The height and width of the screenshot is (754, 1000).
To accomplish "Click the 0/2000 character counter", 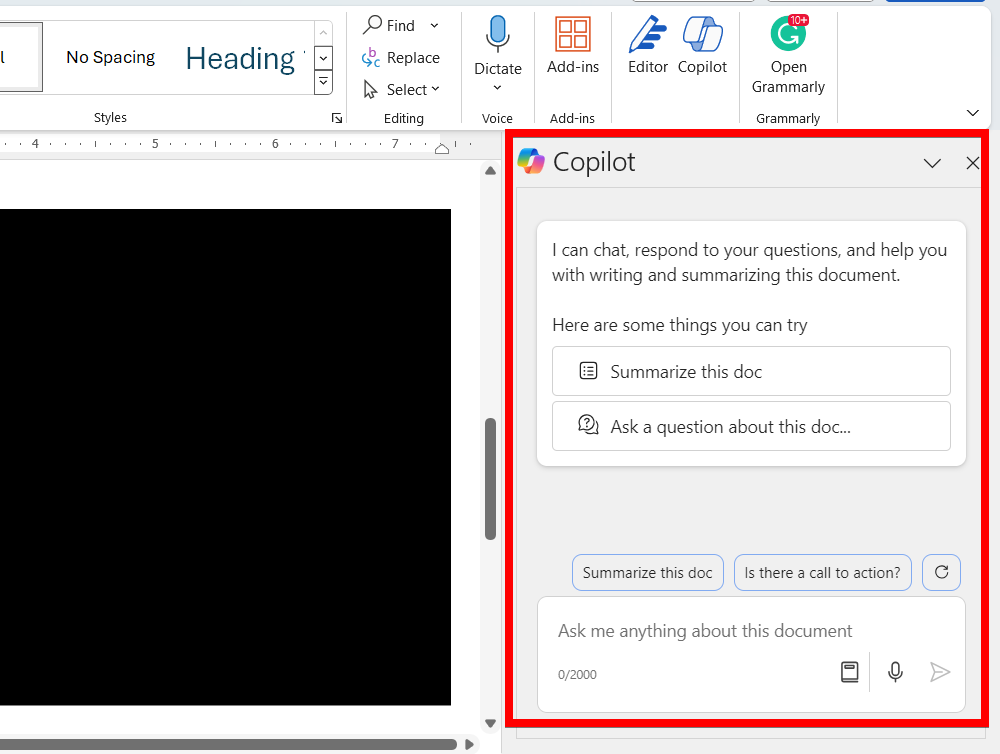I will click(577, 675).
